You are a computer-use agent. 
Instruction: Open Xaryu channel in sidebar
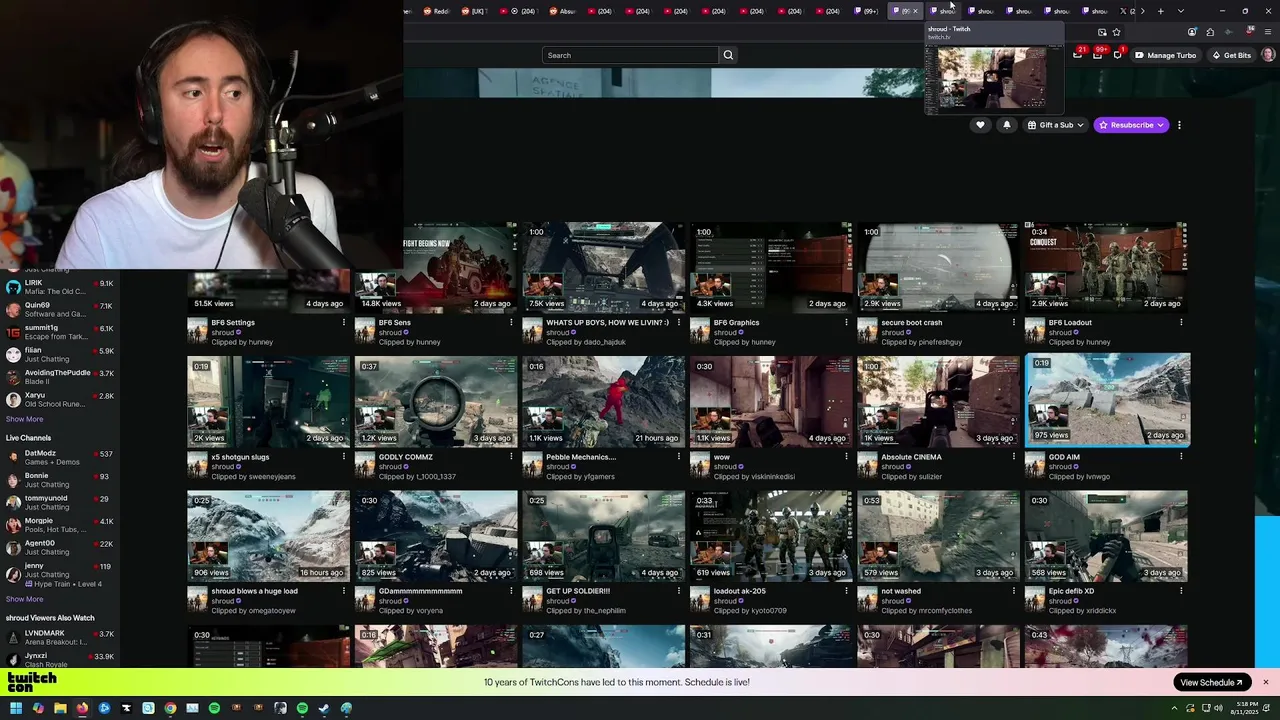click(59, 399)
